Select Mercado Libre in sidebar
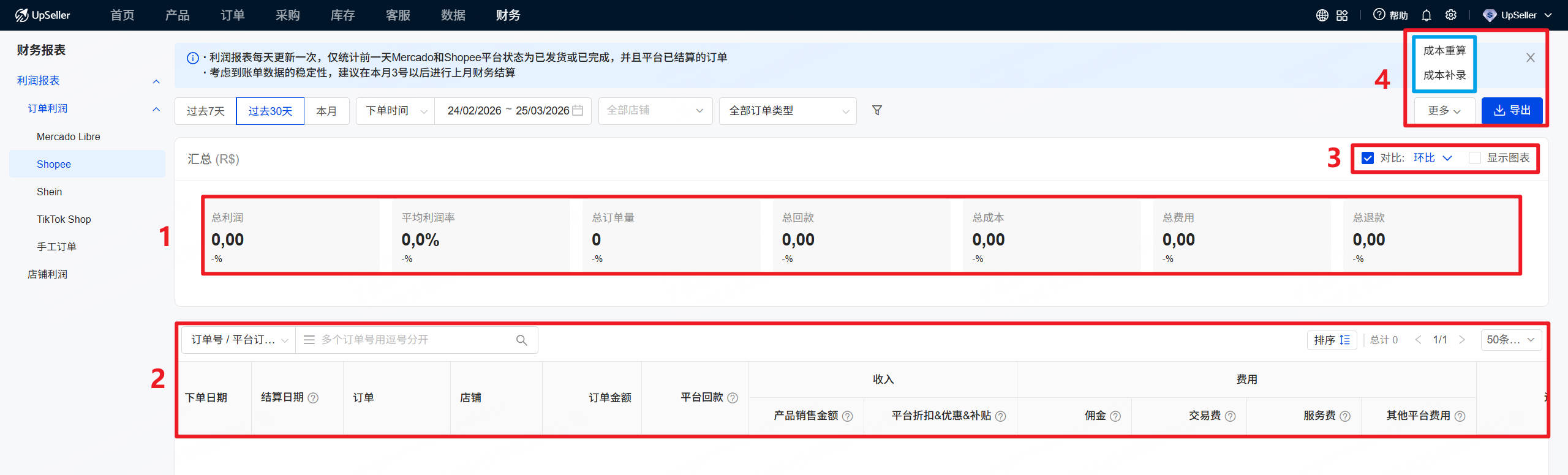1568x475 pixels. point(68,137)
